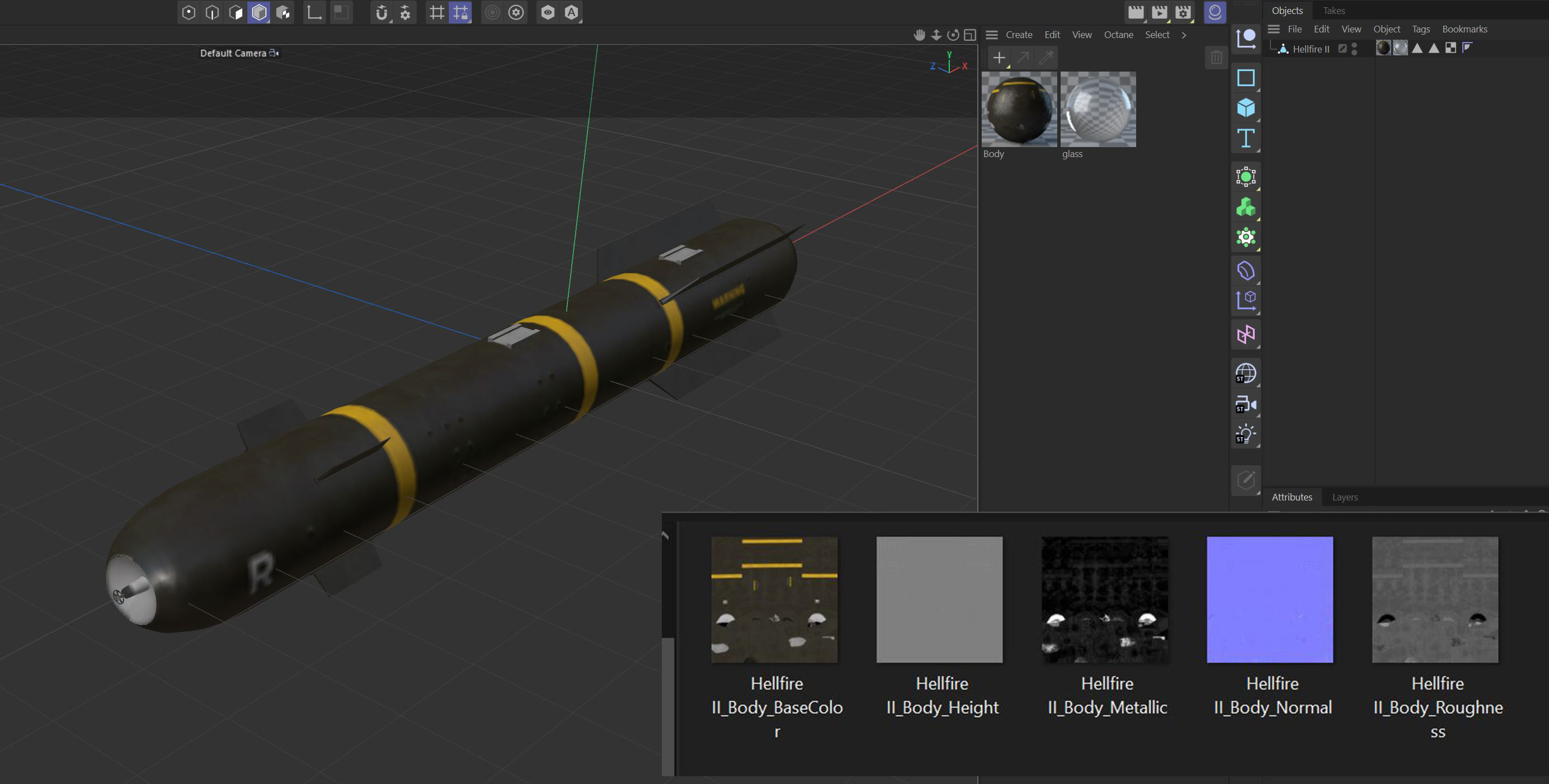
Task: Add a light bulb ST icon
Action: point(1246,434)
